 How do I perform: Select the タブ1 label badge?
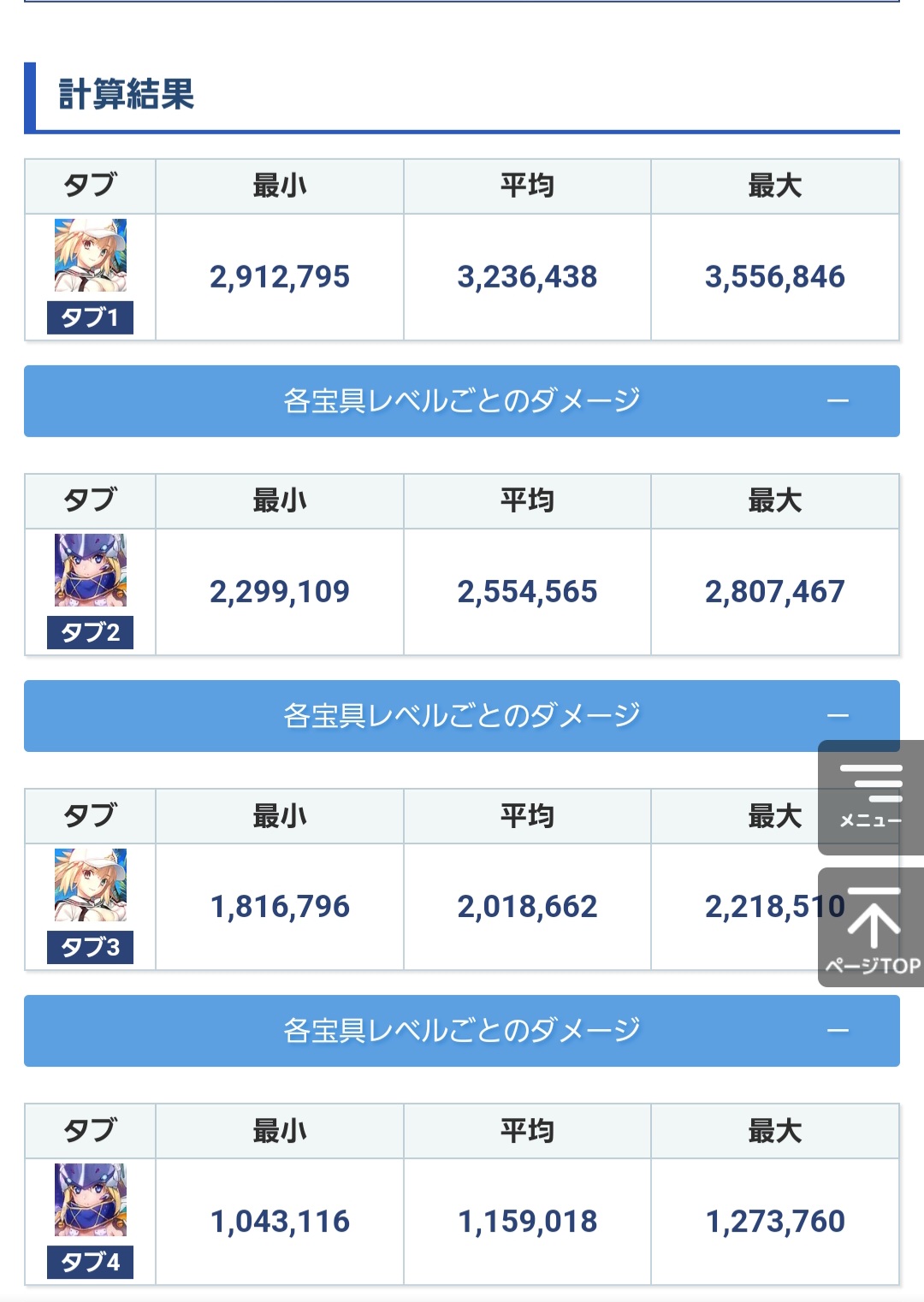(90, 318)
